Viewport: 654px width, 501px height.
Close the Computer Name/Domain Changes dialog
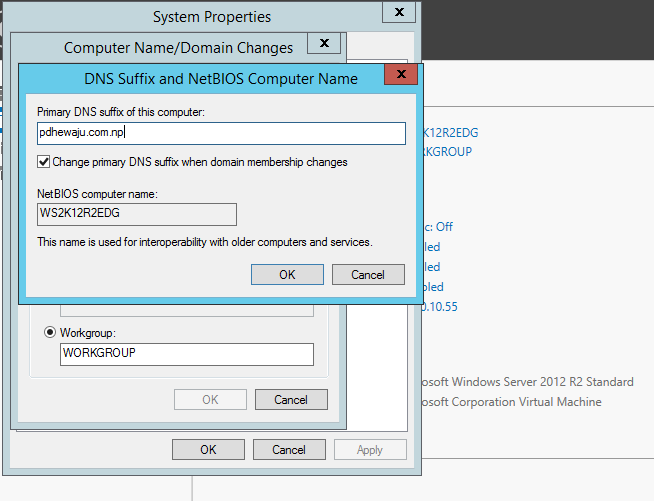323,45
